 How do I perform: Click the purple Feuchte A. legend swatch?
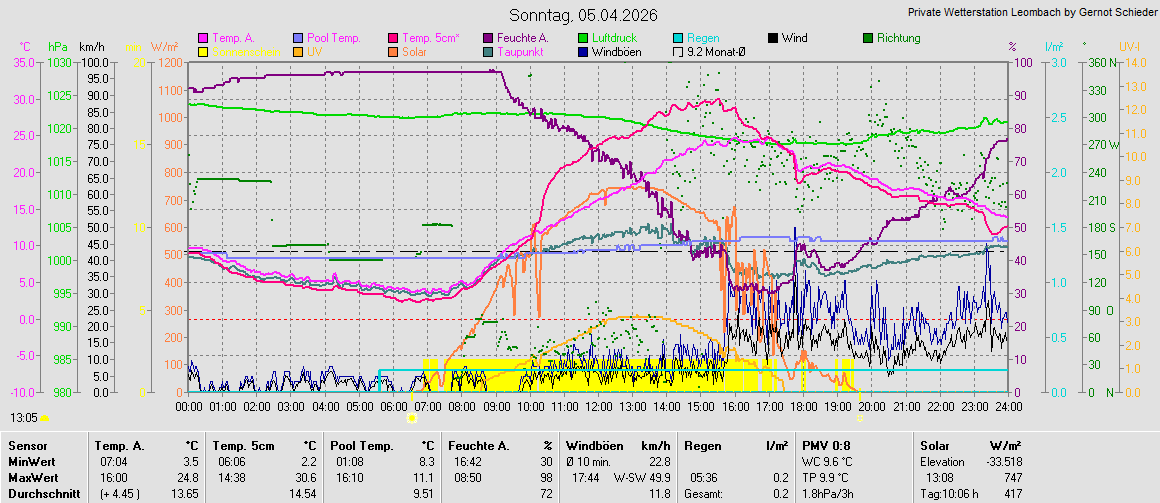click(x=489, y=38)
